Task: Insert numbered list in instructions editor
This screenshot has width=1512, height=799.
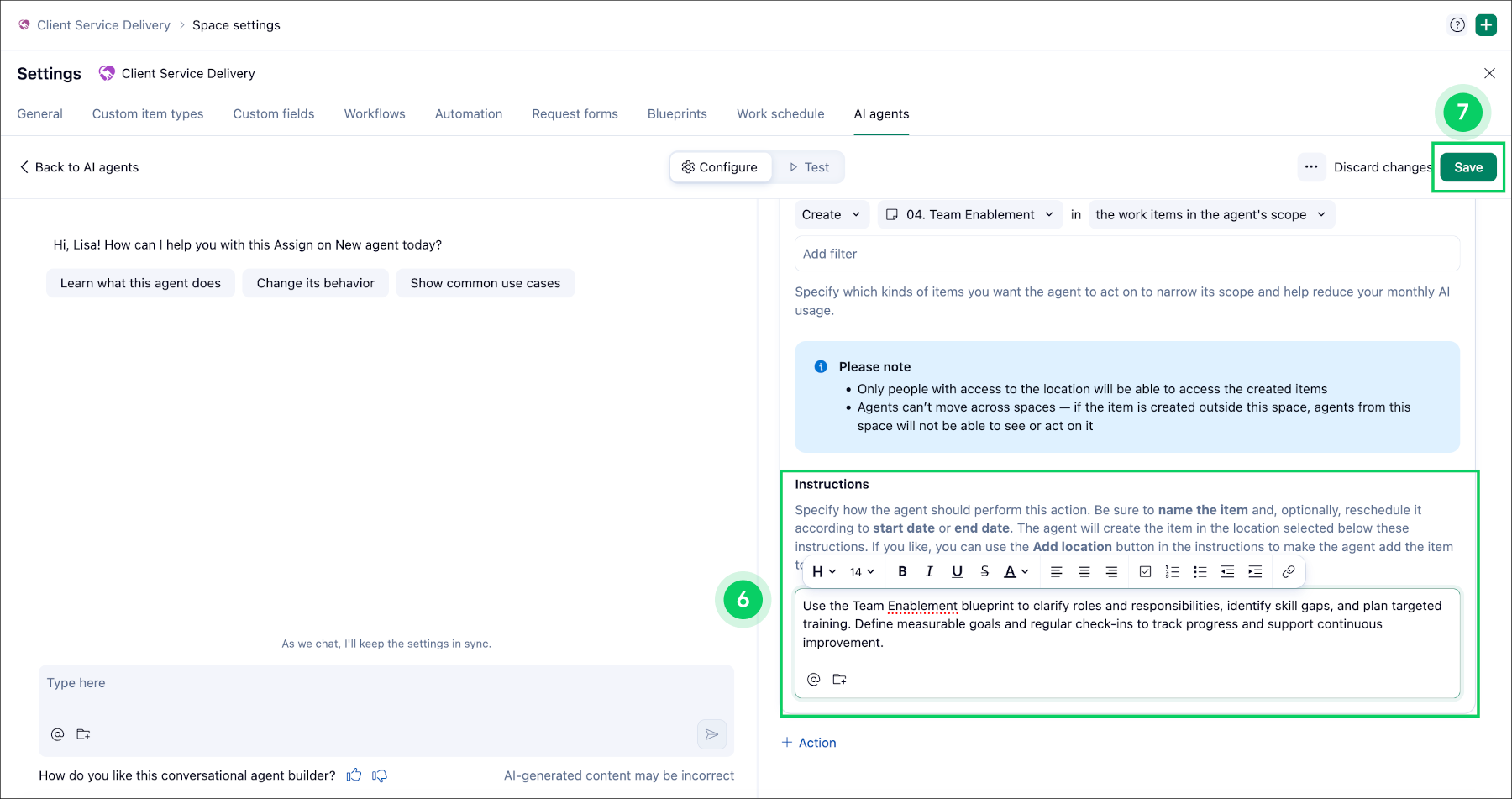Action: (x=1173, y=571)
